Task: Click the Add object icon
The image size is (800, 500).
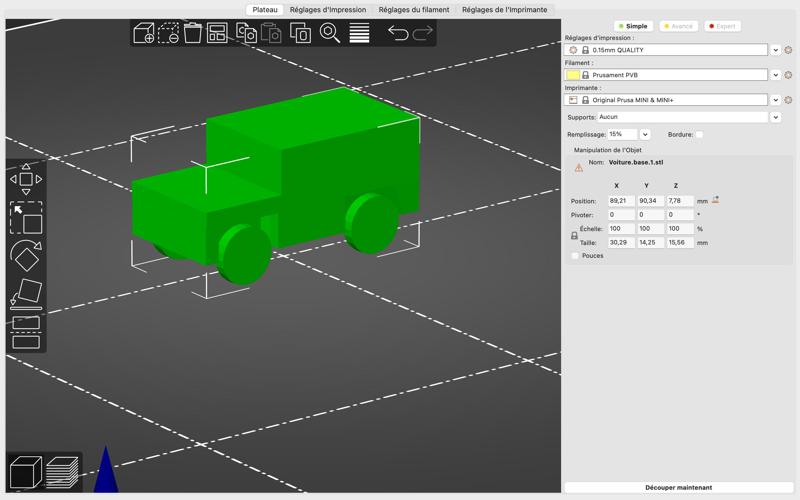Action: click(144, 33)
